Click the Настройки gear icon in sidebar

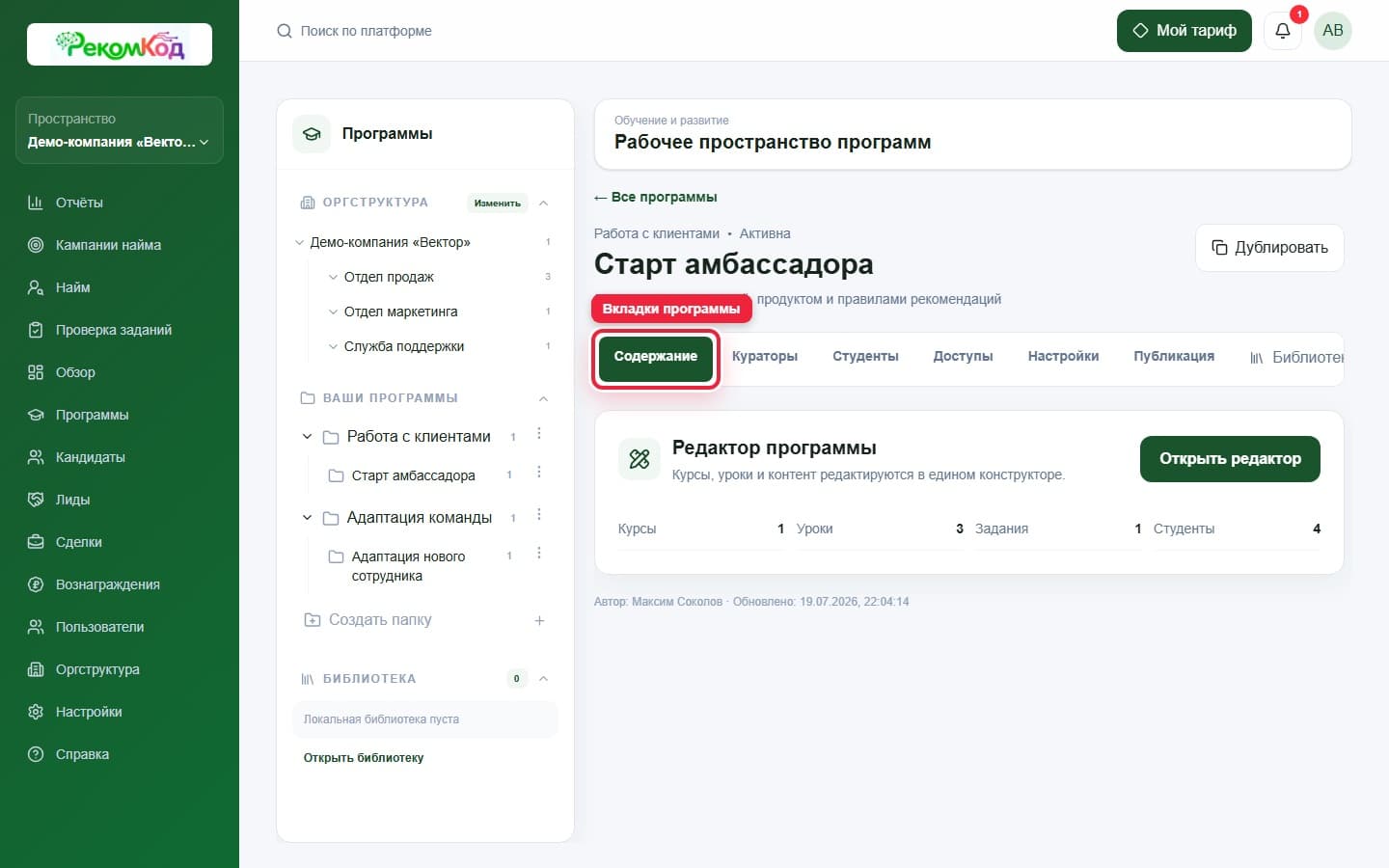(x=36, y=712)
